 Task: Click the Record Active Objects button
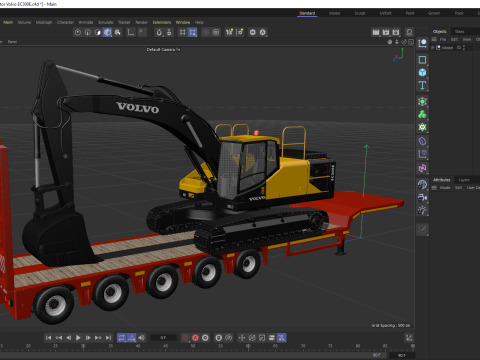[185, 338]
